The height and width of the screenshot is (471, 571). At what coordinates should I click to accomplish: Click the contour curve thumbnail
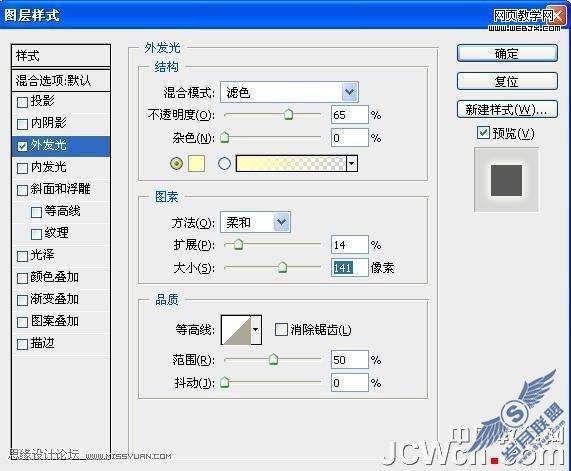(236, 330)
